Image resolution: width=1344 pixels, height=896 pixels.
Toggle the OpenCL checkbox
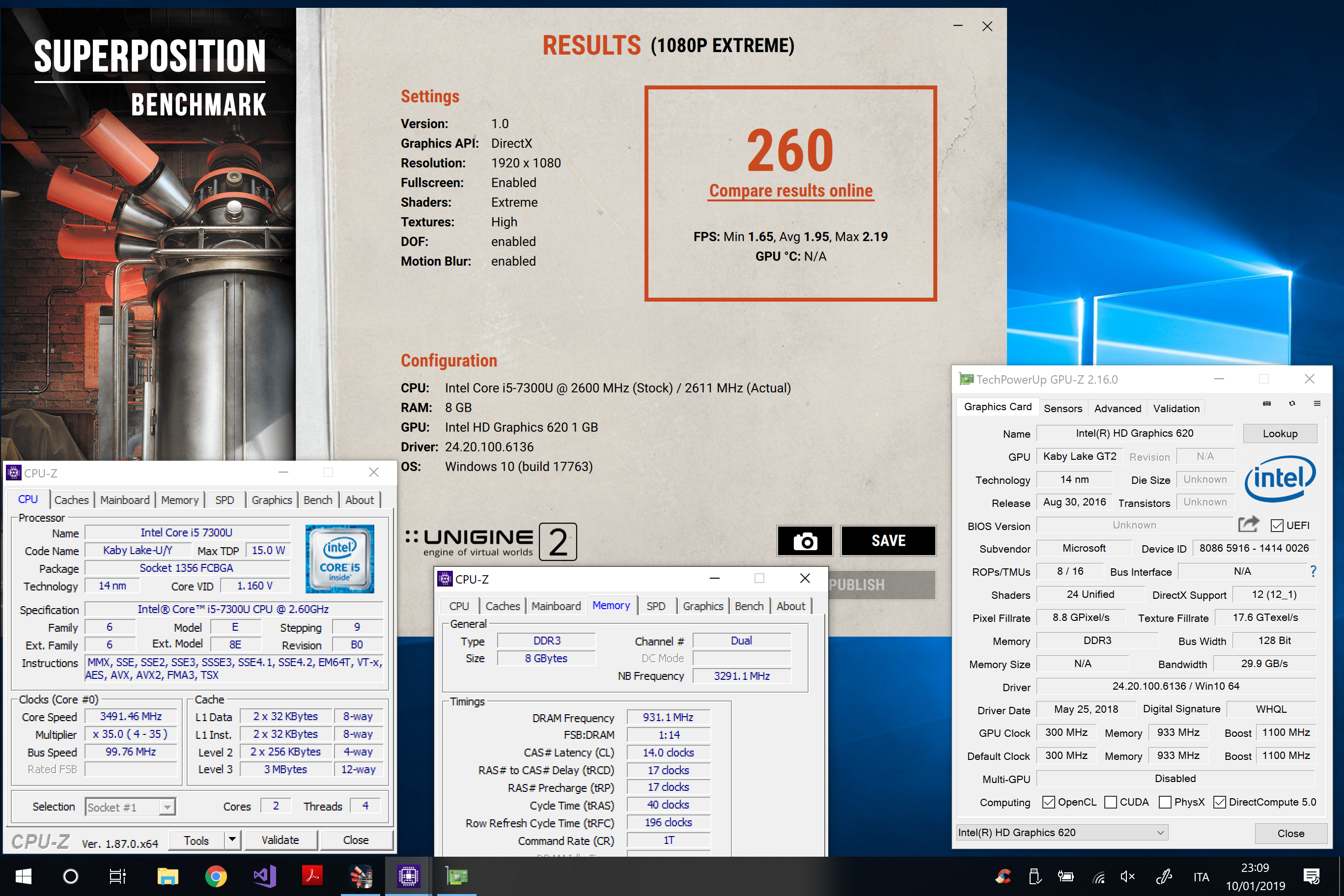1049,802
